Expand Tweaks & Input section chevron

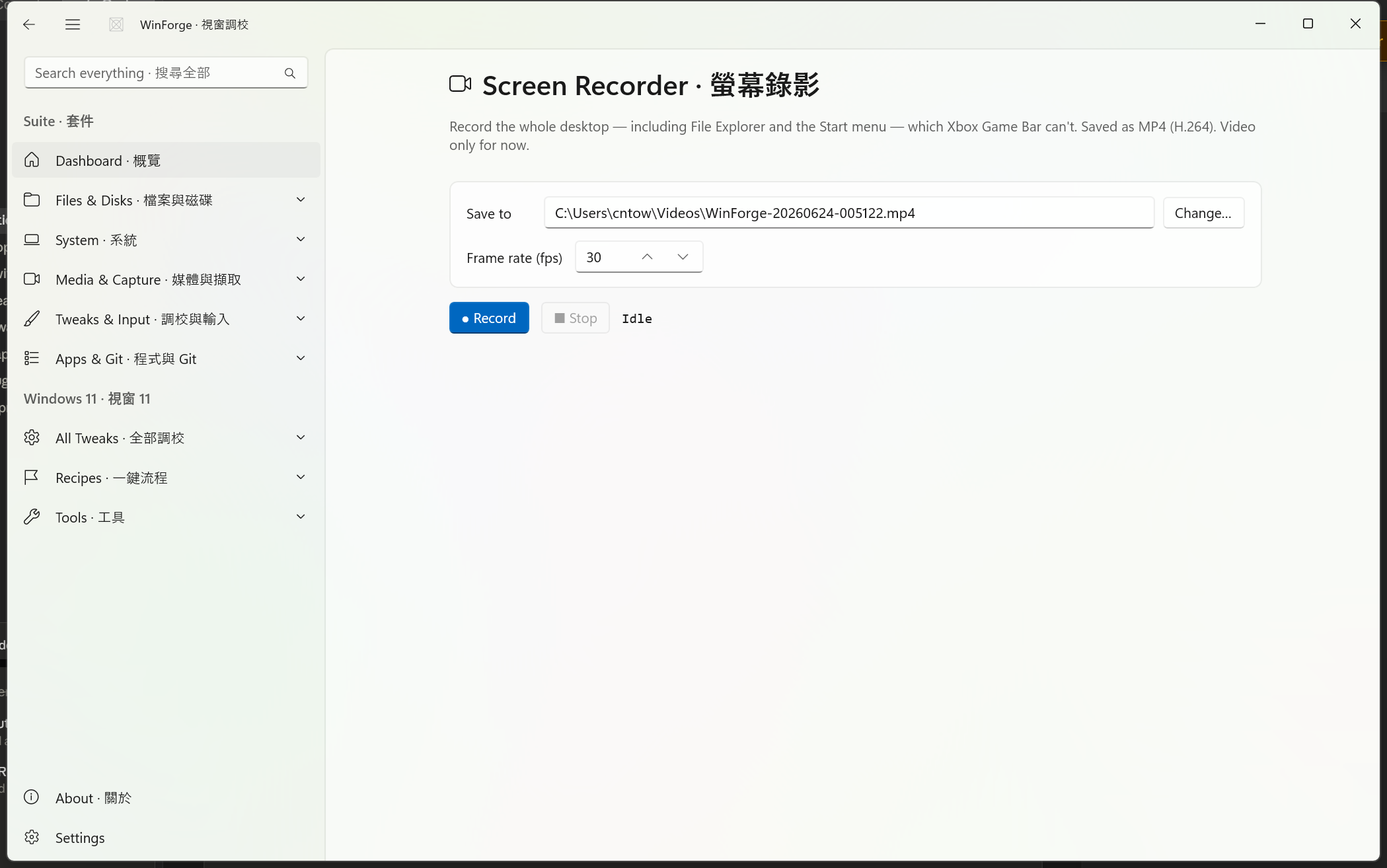(x=301, y=318)
